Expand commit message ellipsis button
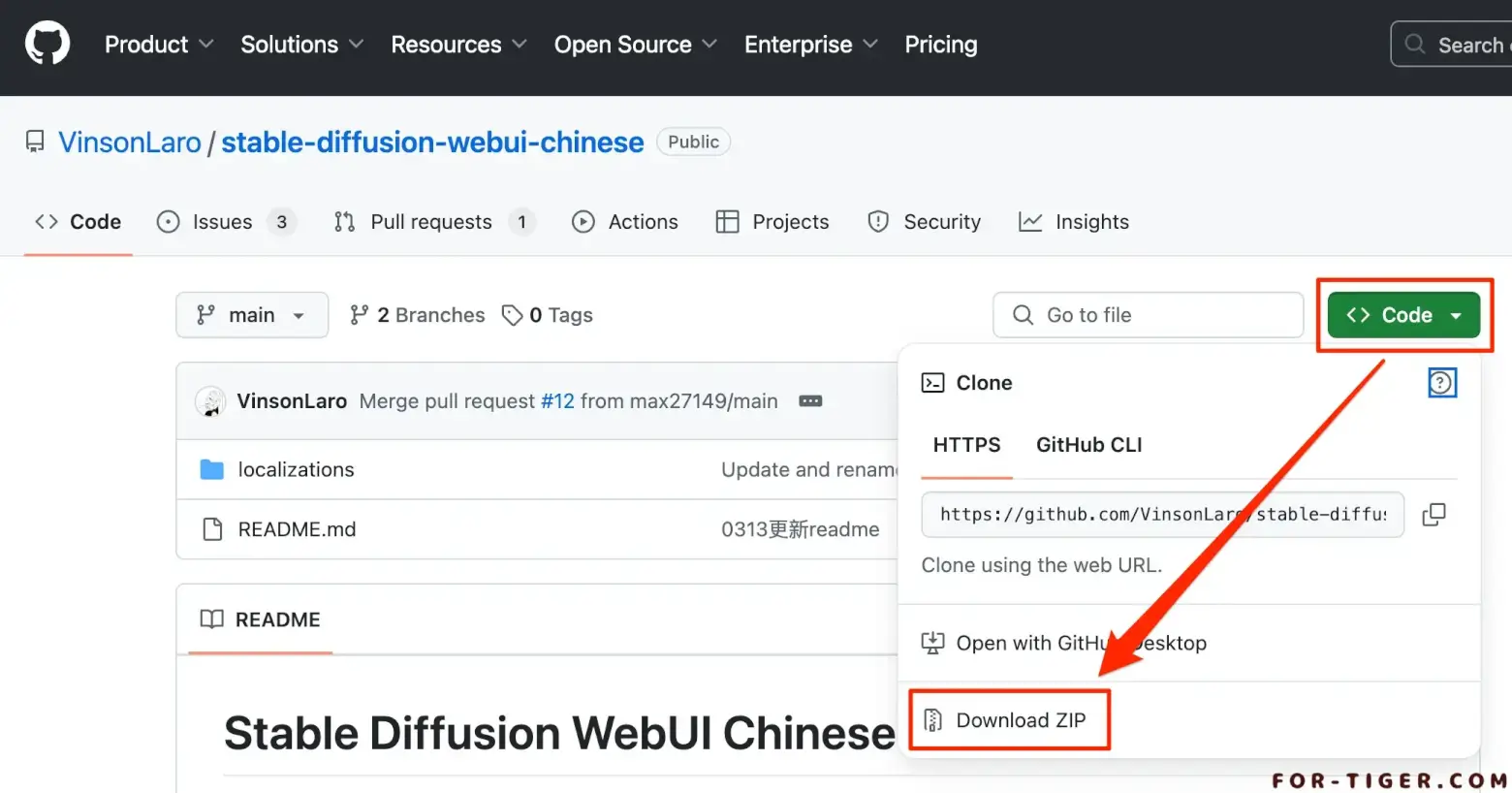The width and height of the screenshot is (1512, 793). [810, 401]
